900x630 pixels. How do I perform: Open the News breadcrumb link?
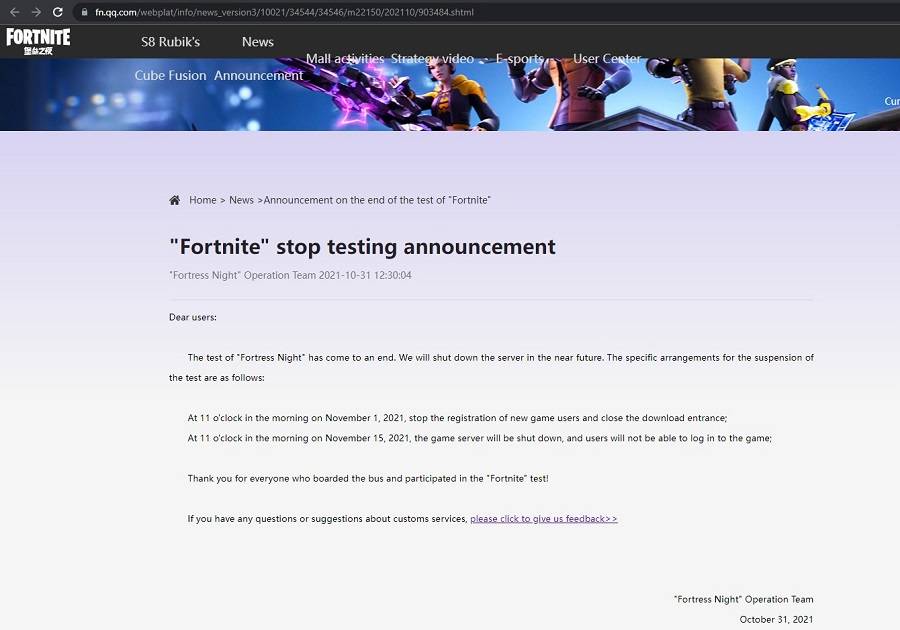tap(241, 199)
